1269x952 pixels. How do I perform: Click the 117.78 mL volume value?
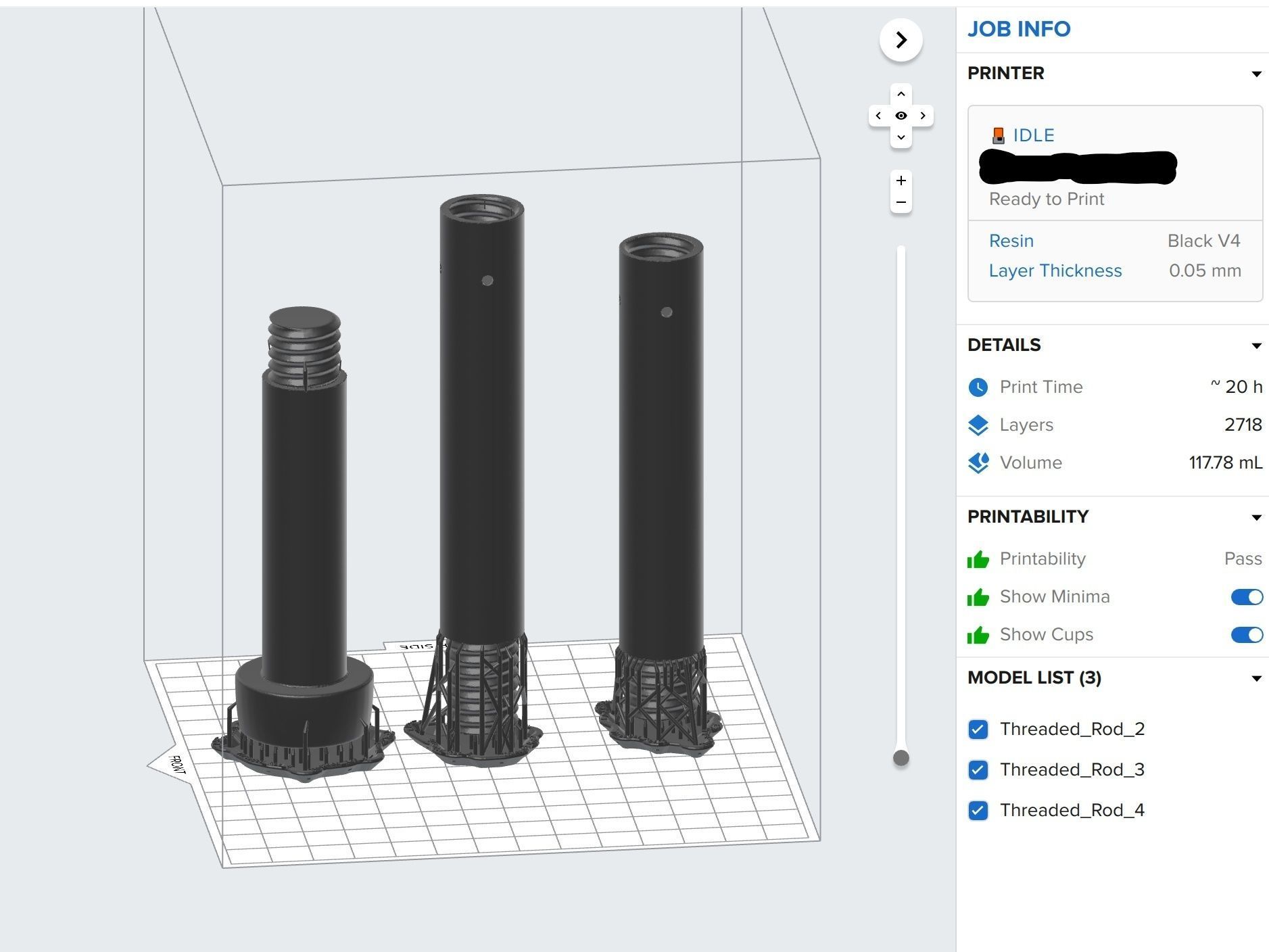coord(1225,462)
